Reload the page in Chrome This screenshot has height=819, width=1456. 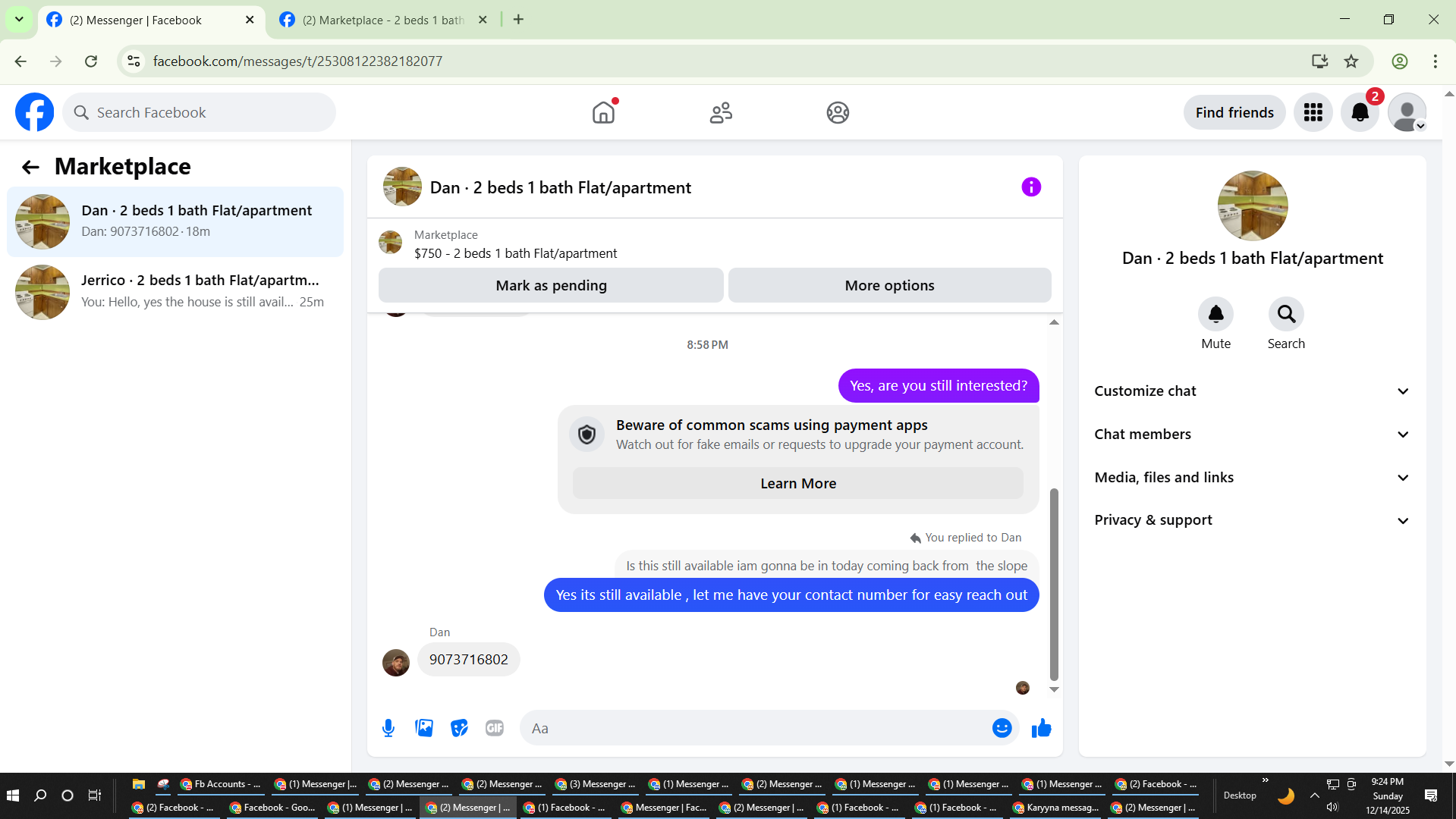pyautogui.click(x=91, y=61)
